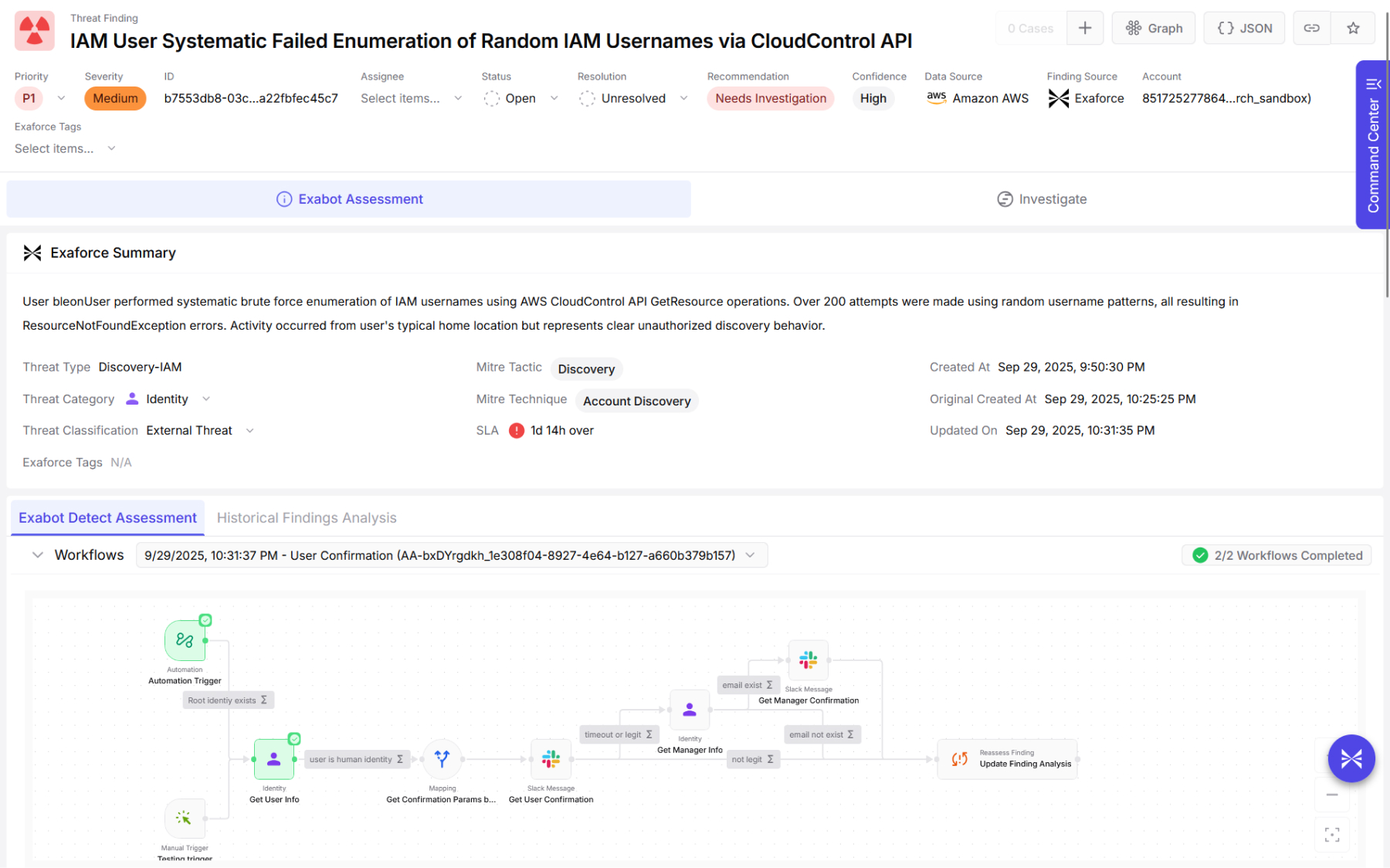The height and width of the screenshot is (868, 1390).
Task: Switch to the Investigate tab
Action: (x=1041, y=199)
